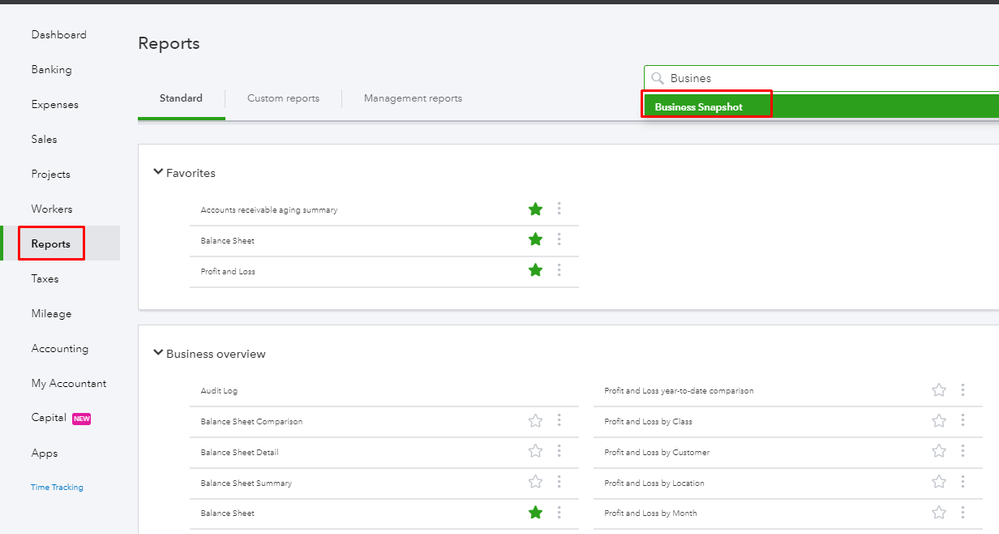Go to Banking in sidebar
Viewport: 999px width, 534px height.
pyautogui.click(x=51, y=70)
